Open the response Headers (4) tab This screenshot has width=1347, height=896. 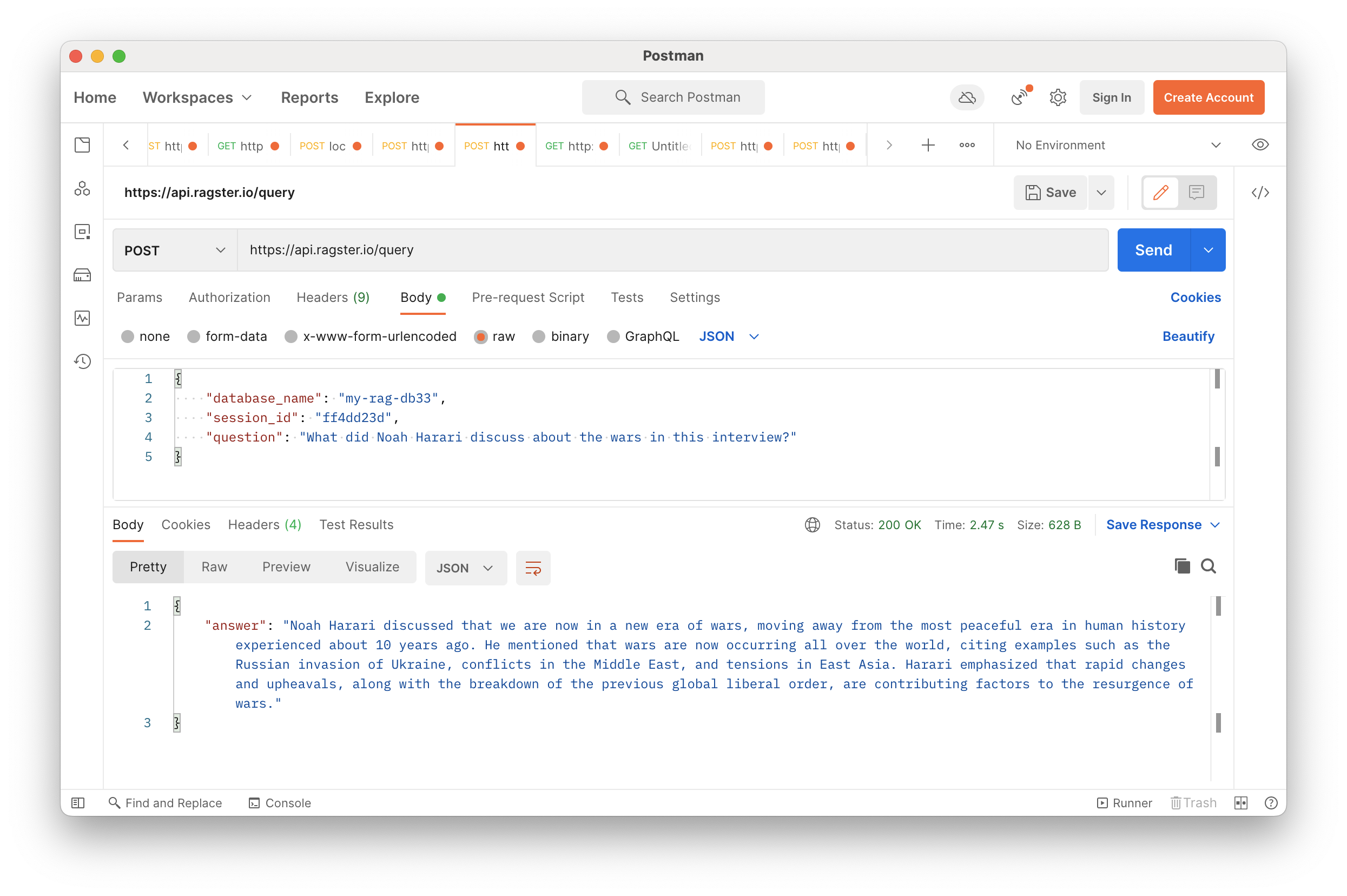[265, 525]
